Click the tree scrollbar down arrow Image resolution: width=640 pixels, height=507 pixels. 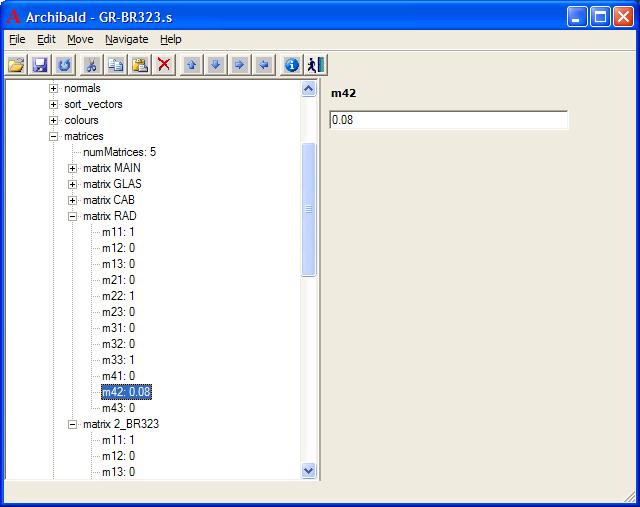[x=308, y=470]
